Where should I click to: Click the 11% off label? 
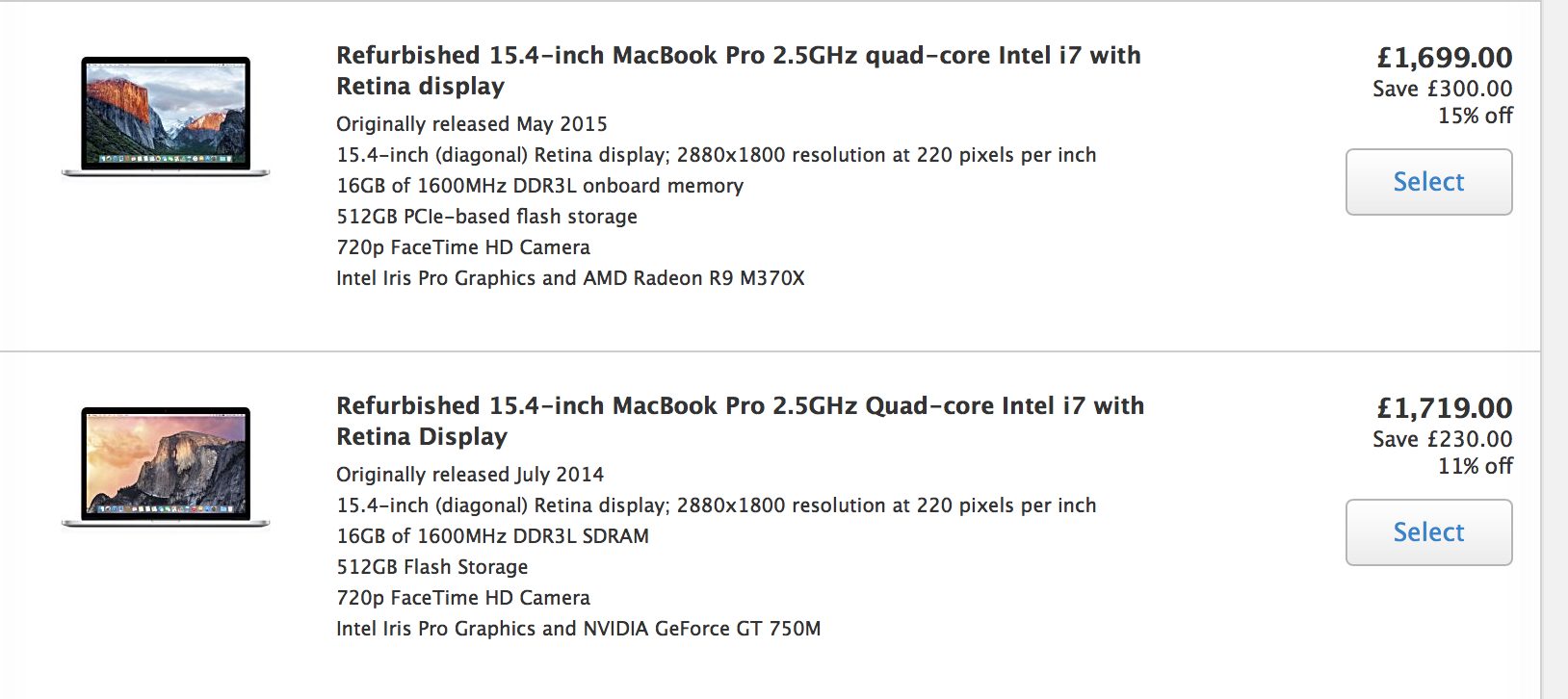(x=1475, y=466)
